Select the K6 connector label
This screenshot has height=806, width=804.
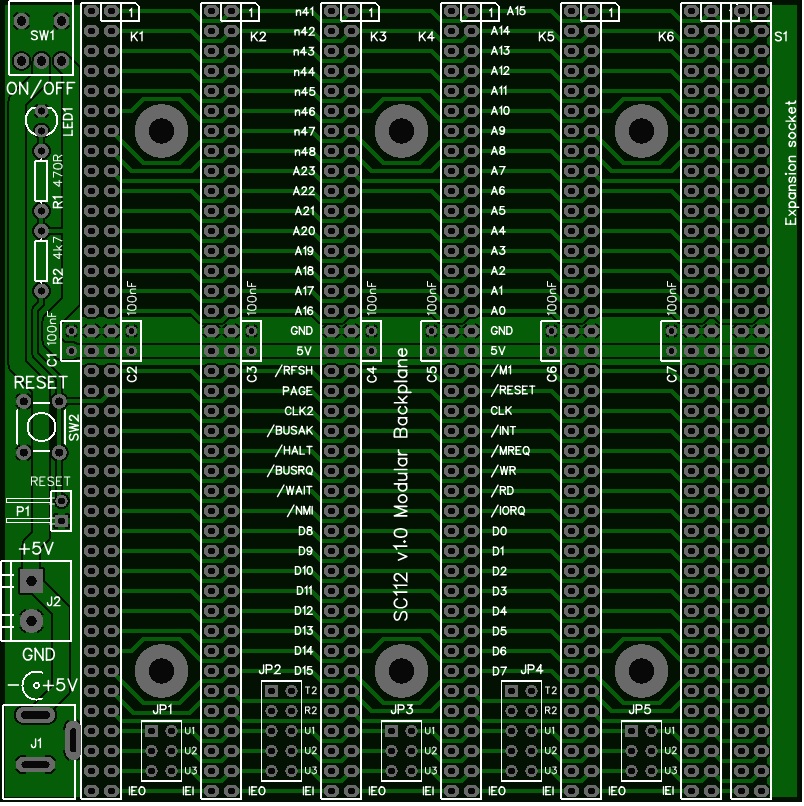tap(666, 36)
